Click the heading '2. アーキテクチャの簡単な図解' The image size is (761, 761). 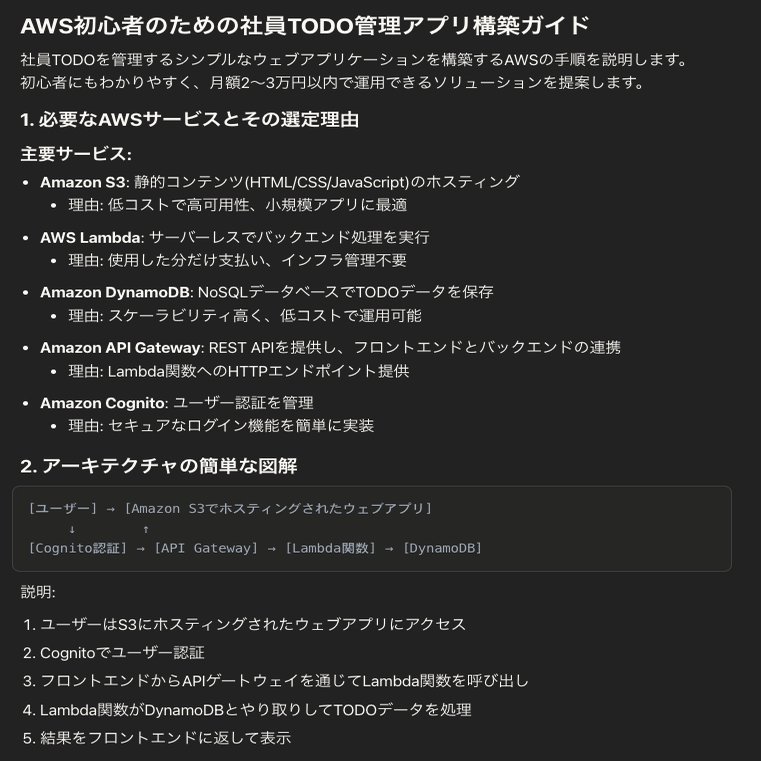159,466
